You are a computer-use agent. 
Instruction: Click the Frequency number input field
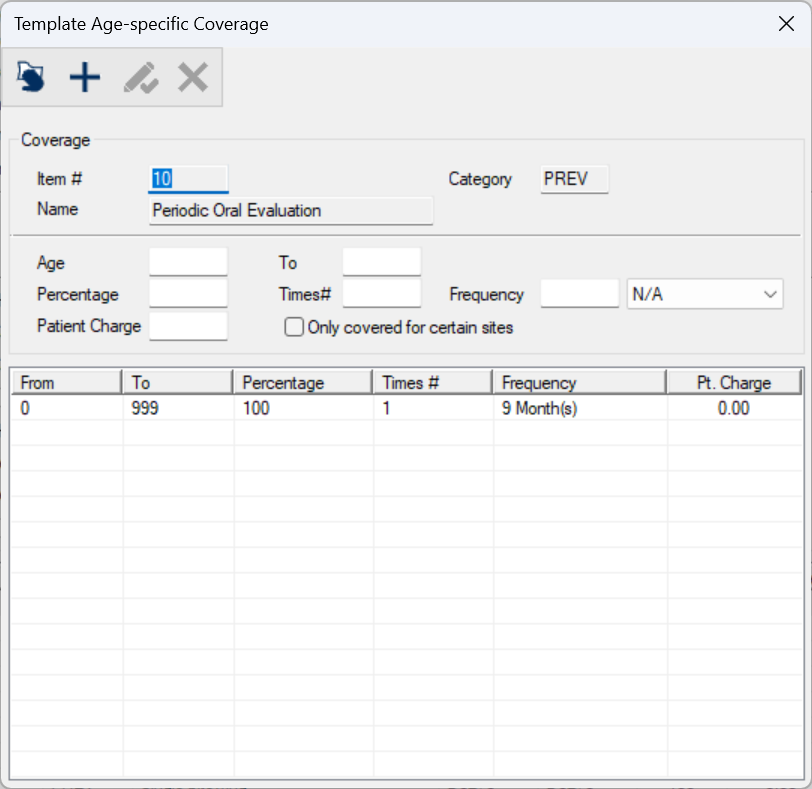579,295
